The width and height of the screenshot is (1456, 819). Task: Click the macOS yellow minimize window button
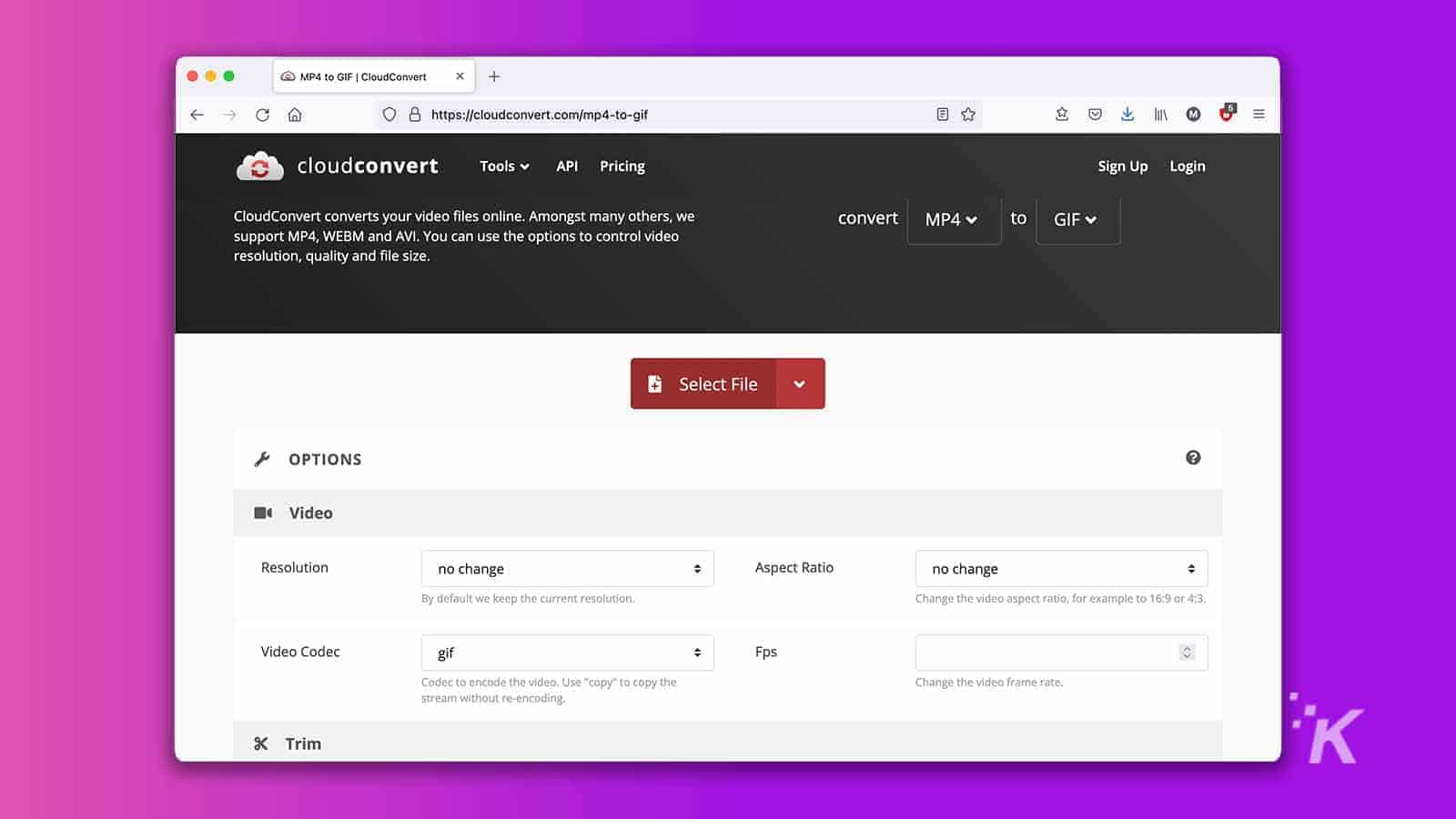[211, 76]
